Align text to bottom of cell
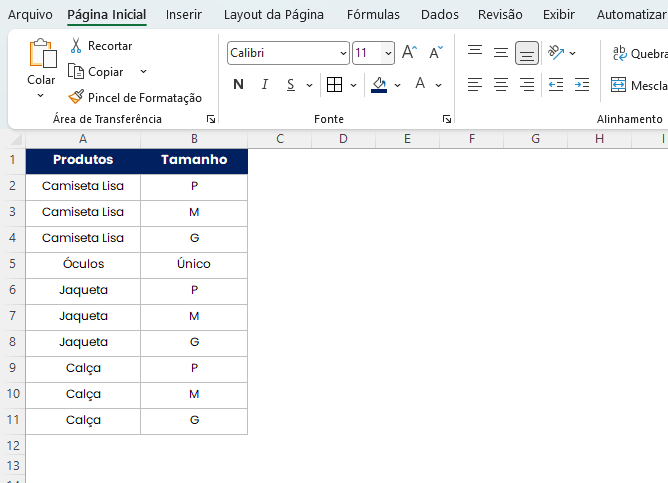 (527, 53)
